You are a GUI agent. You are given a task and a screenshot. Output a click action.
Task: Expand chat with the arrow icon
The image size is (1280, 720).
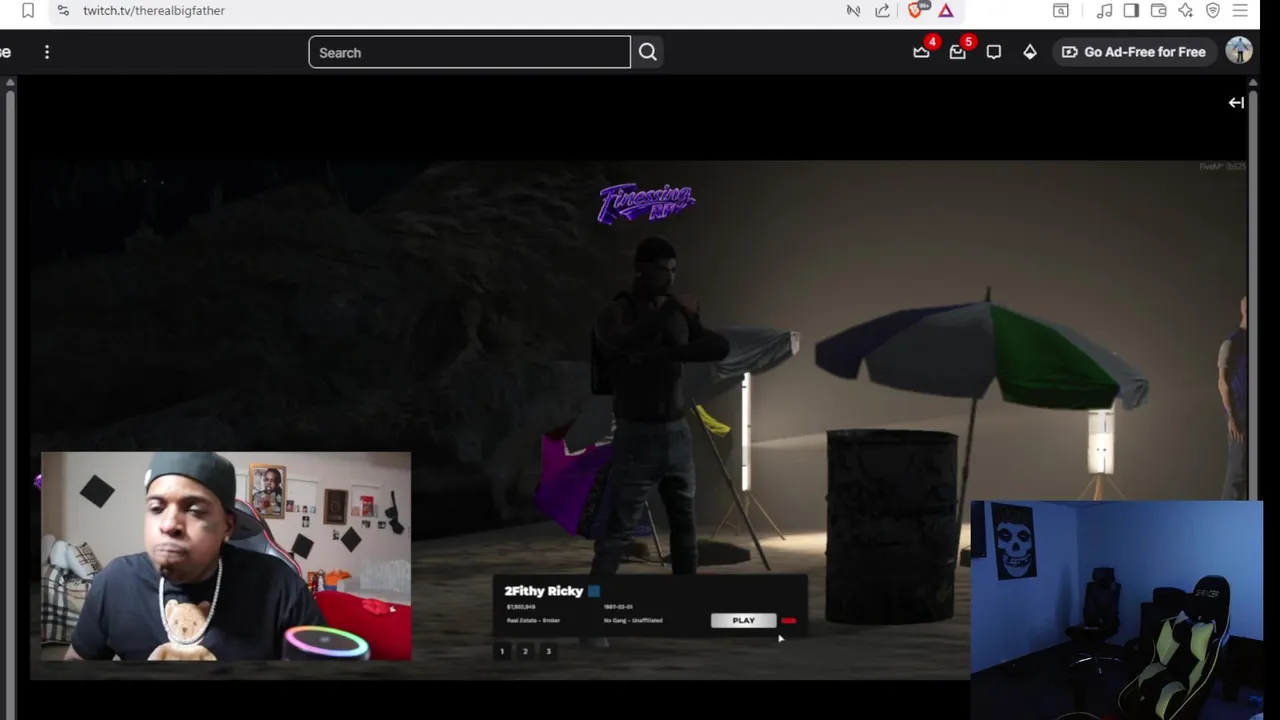tap(1236, 102)
